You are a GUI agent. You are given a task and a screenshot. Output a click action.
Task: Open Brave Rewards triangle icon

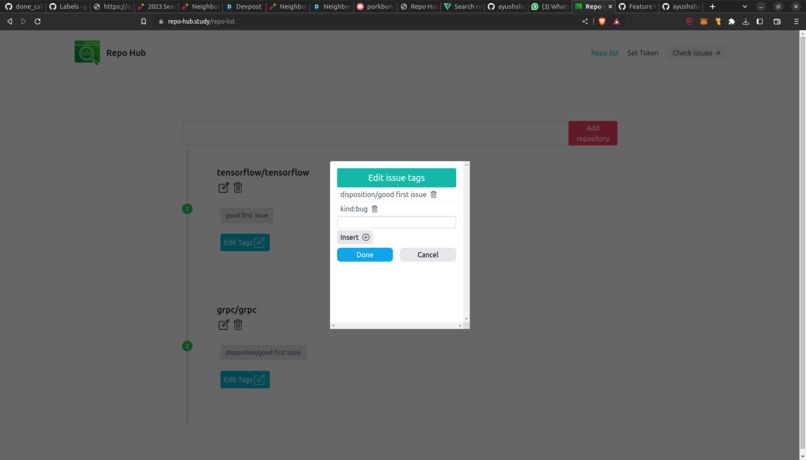pos(616,22)
